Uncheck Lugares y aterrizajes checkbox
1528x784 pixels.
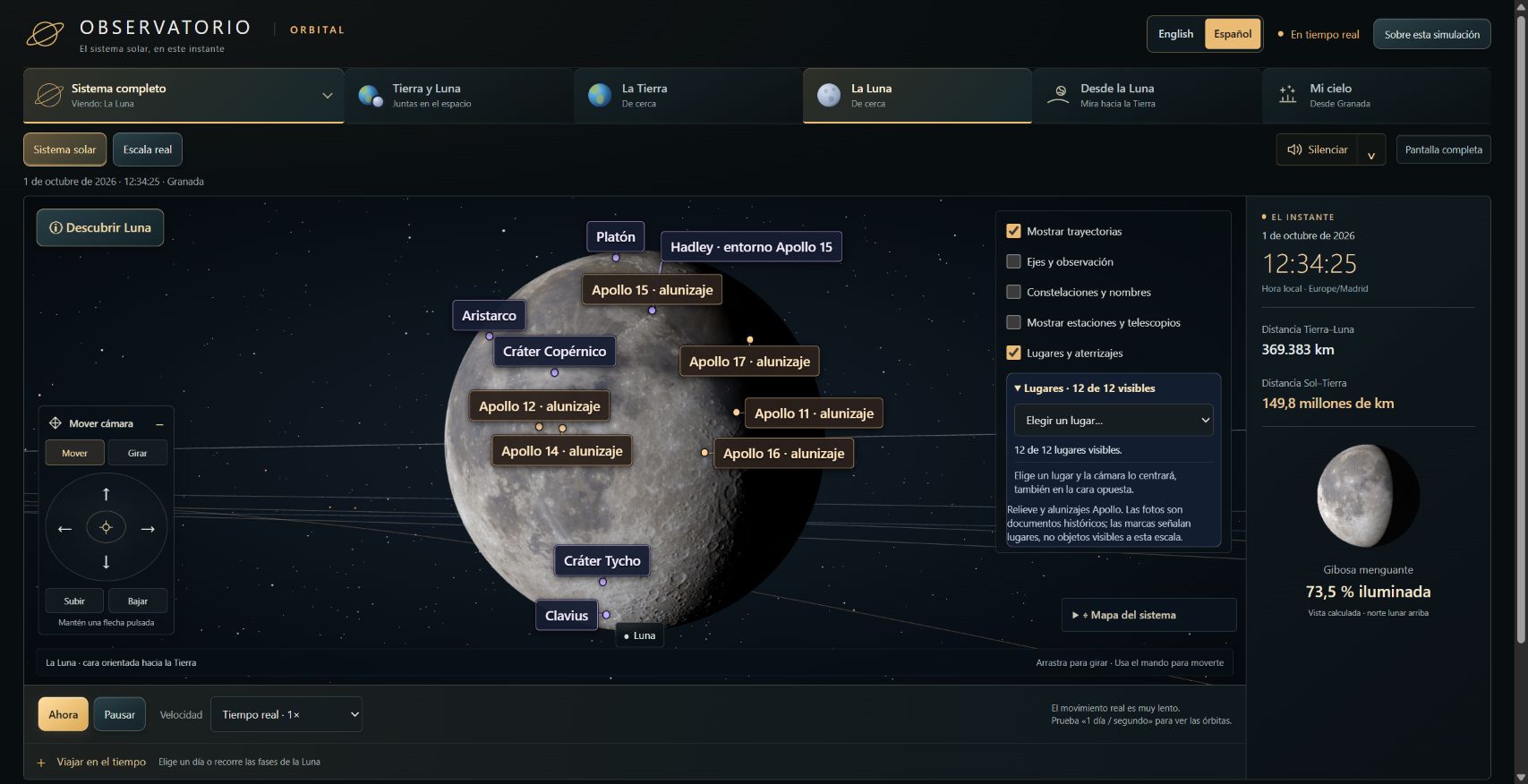coord(1013,353)
